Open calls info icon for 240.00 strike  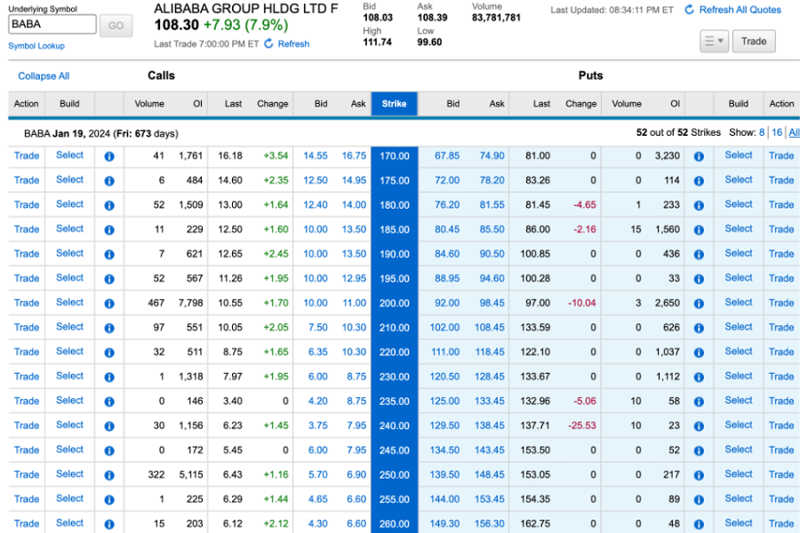click(109, 426)
